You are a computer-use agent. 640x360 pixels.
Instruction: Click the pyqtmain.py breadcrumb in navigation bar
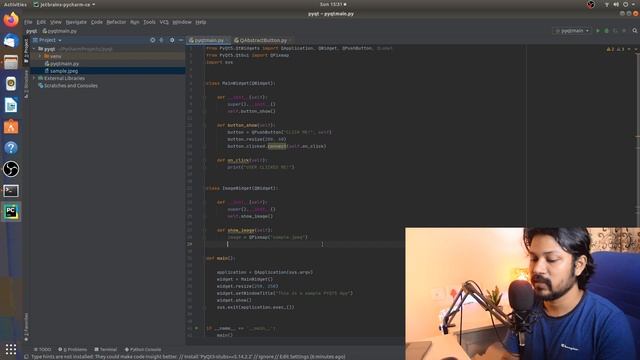pos(60,31)
